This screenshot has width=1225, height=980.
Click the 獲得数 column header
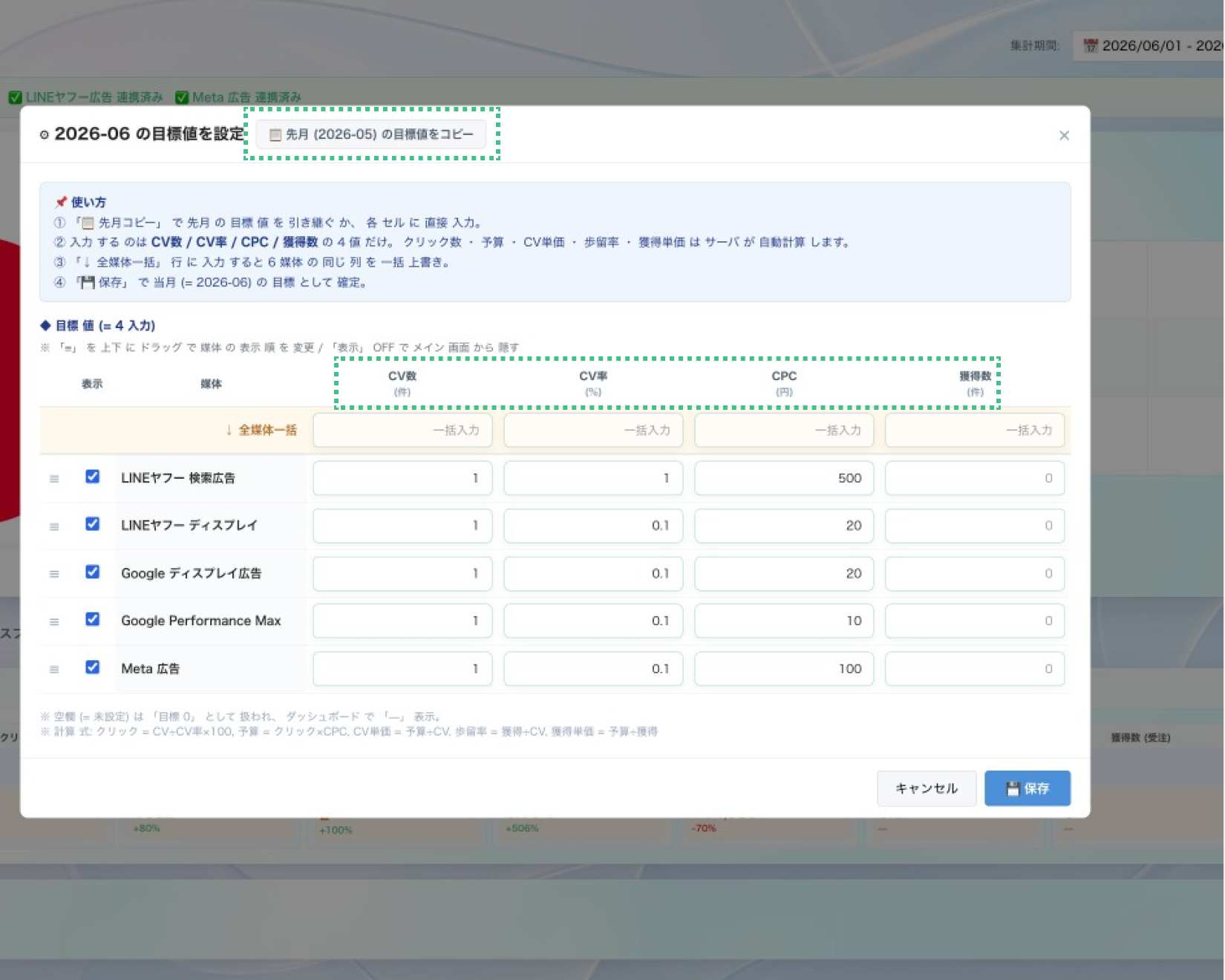point(975,383)
